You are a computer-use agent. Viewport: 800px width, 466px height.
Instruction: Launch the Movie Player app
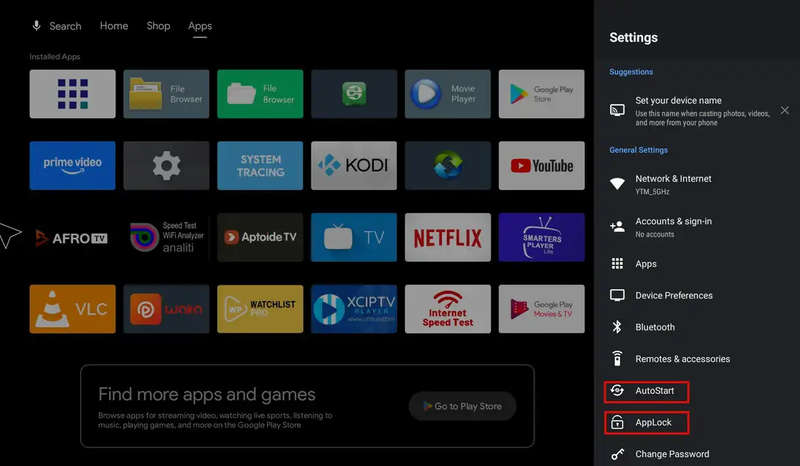pos(448,94)
